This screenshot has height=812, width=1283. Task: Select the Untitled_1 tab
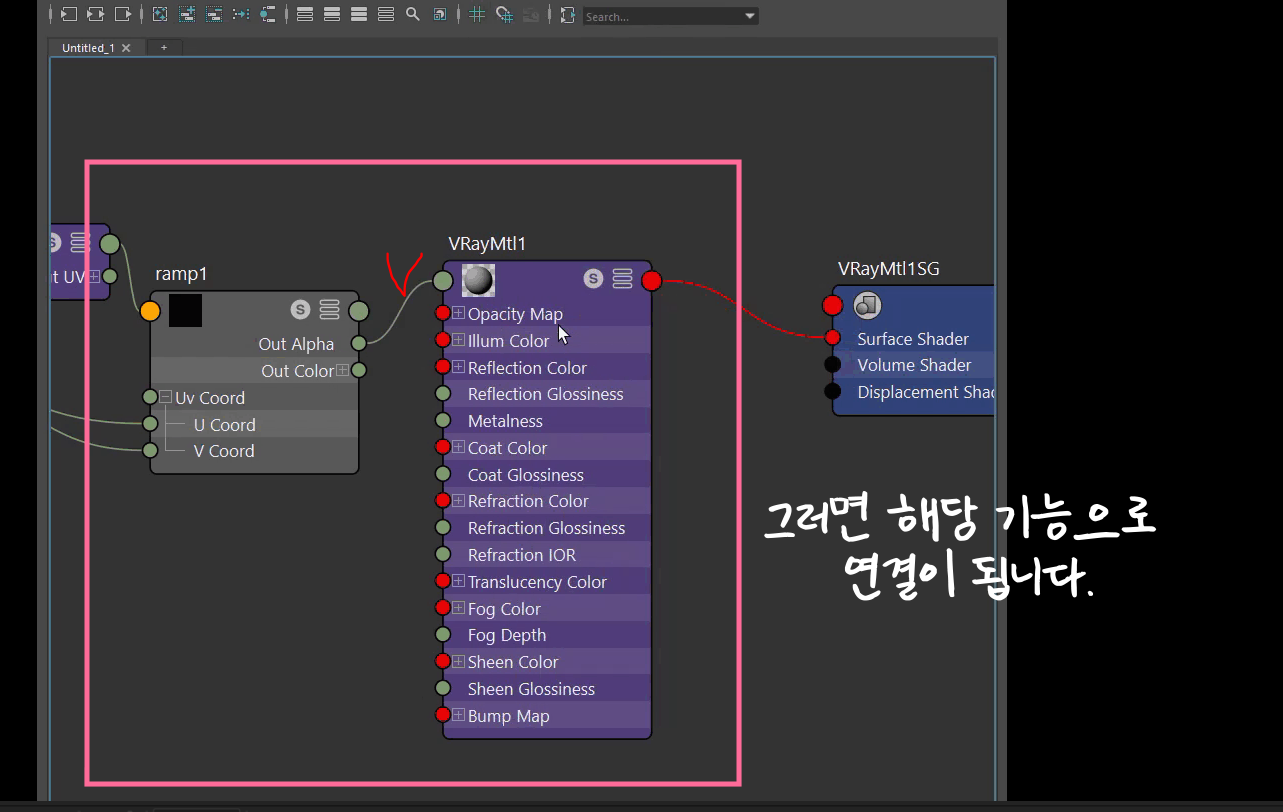pyautogui.click(x=88, y=47)
